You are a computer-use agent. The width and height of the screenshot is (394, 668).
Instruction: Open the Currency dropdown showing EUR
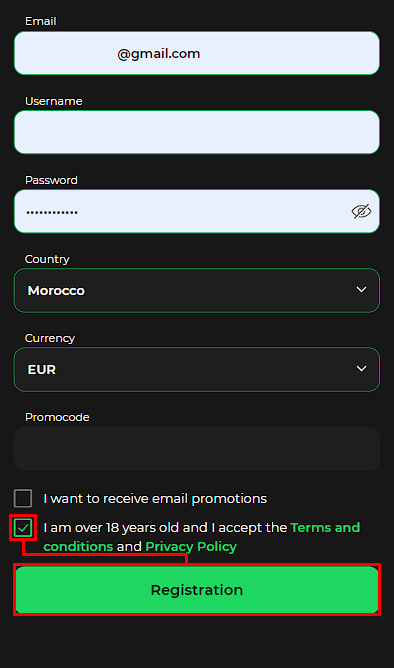tap(197, 369)
